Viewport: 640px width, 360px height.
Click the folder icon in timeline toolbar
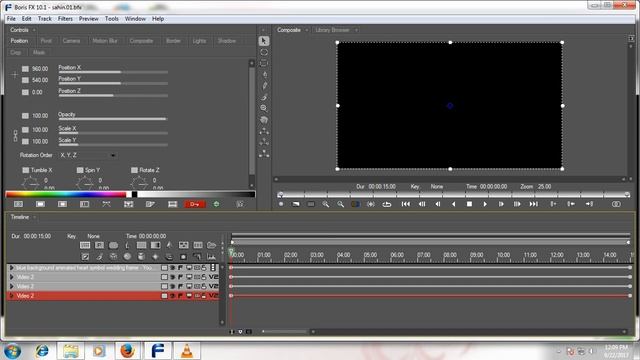click(211, 245)
